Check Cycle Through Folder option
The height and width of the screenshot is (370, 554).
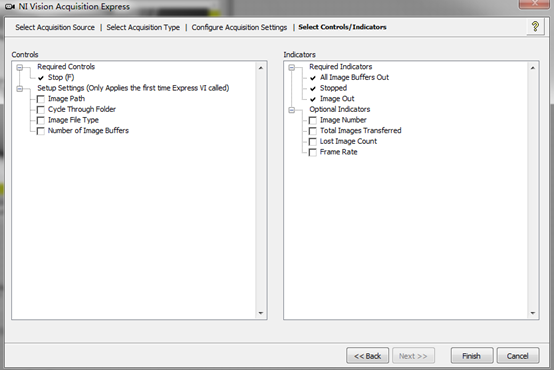tap(41, 110)
